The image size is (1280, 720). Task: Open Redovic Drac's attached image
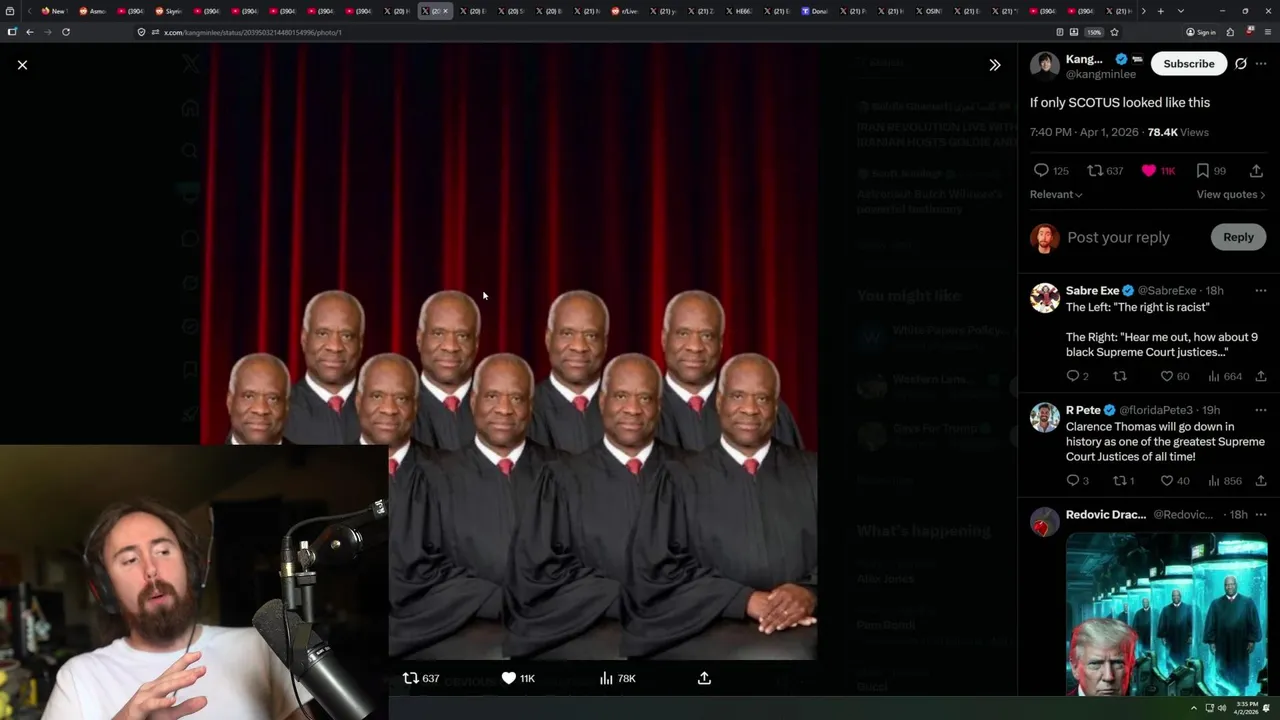tap(1167, 613)
